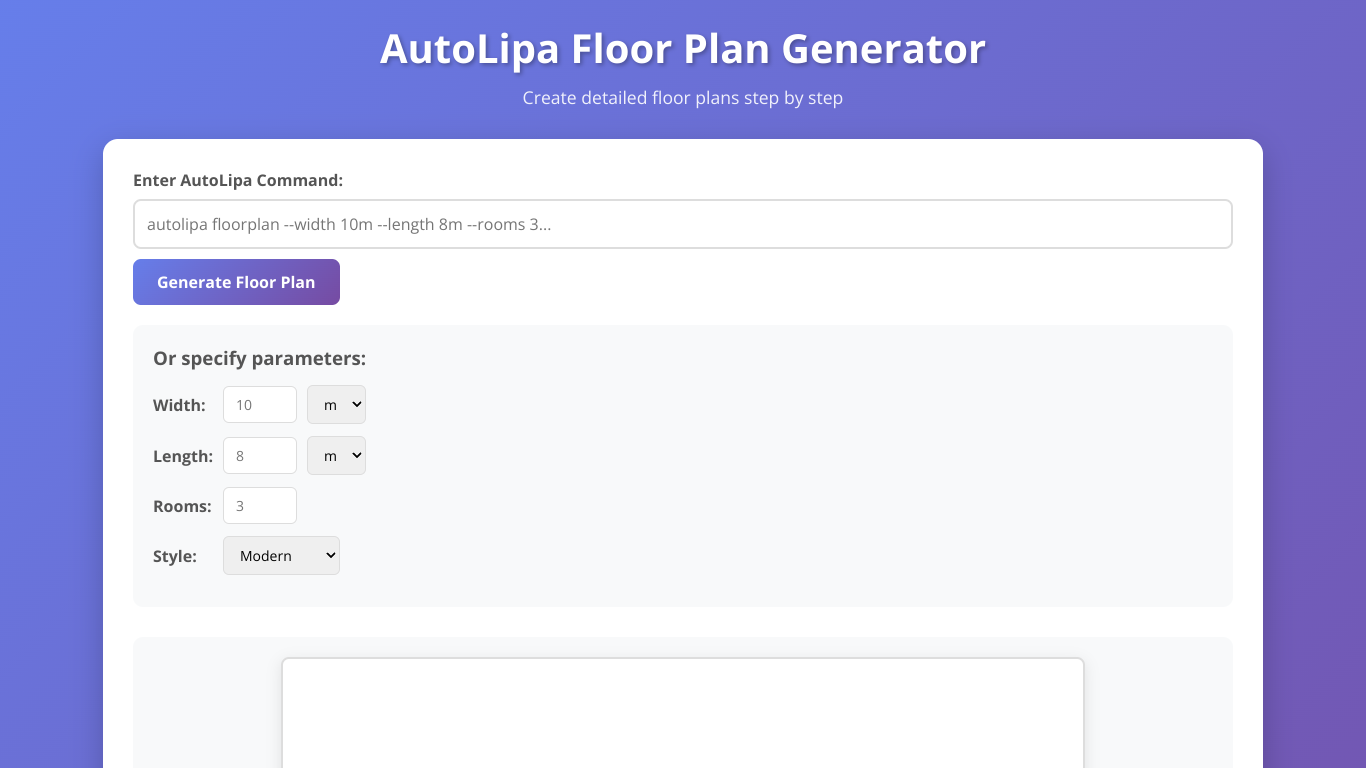Click the "Width:" label text

click(x=179, y=406)
